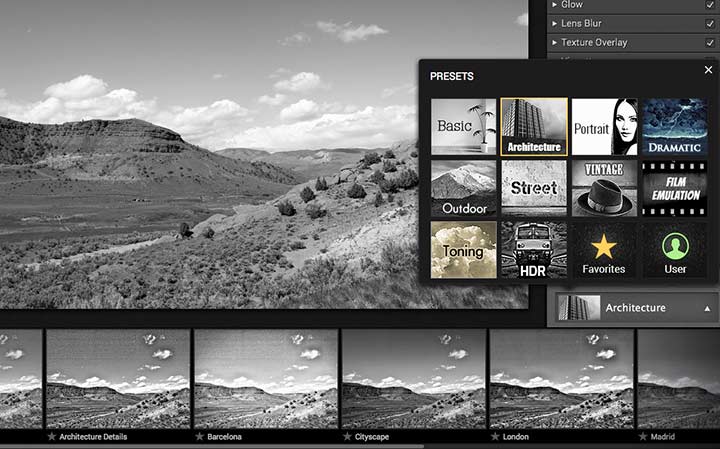Select the HDR presets category

(x=534, y=250)
